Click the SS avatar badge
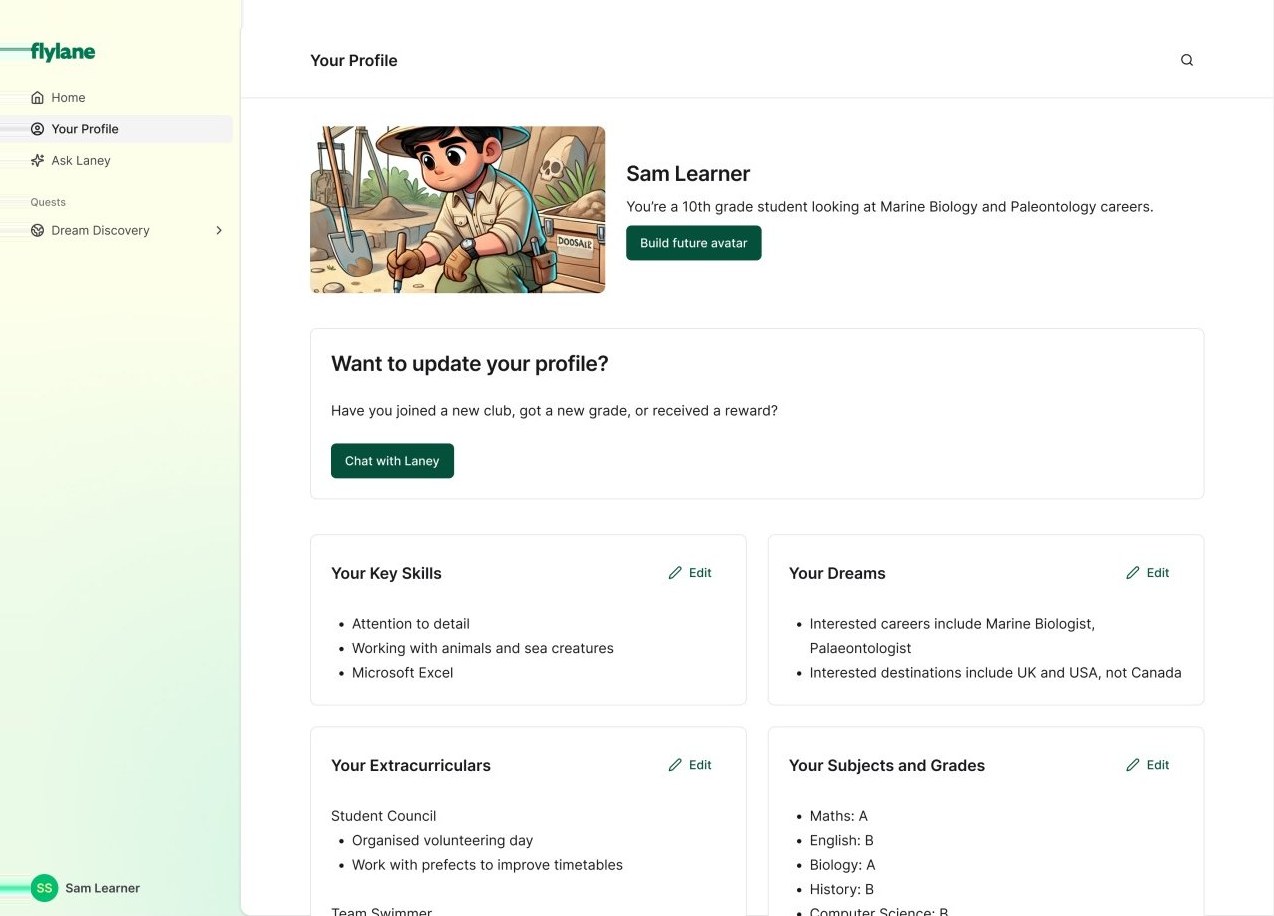This screenshot has width=1274, height=916. 44,888
